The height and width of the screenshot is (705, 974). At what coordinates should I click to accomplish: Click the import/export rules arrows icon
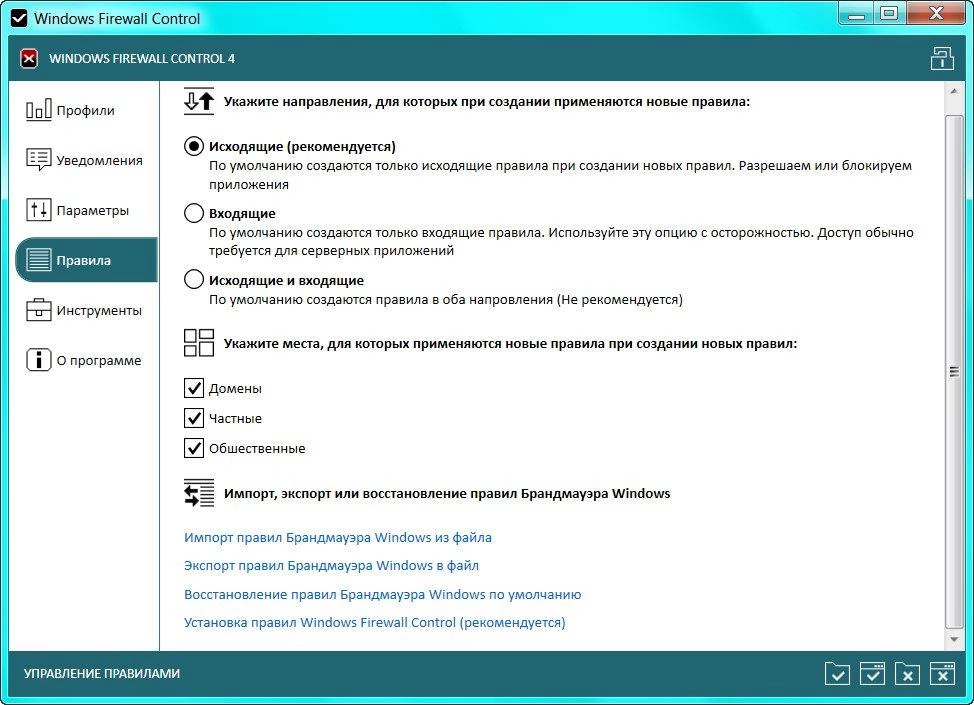199,493
